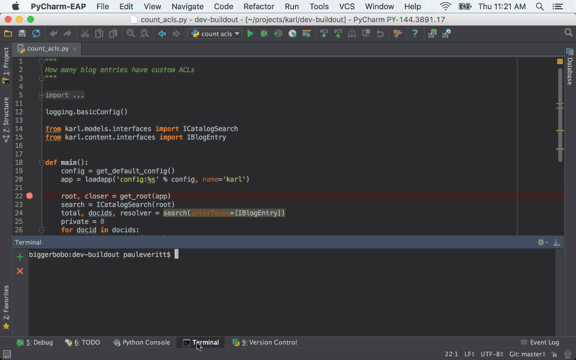Screen dimensions: 576x360
Task: Change line separator LF in status bar
Action: tap(469, 354)
